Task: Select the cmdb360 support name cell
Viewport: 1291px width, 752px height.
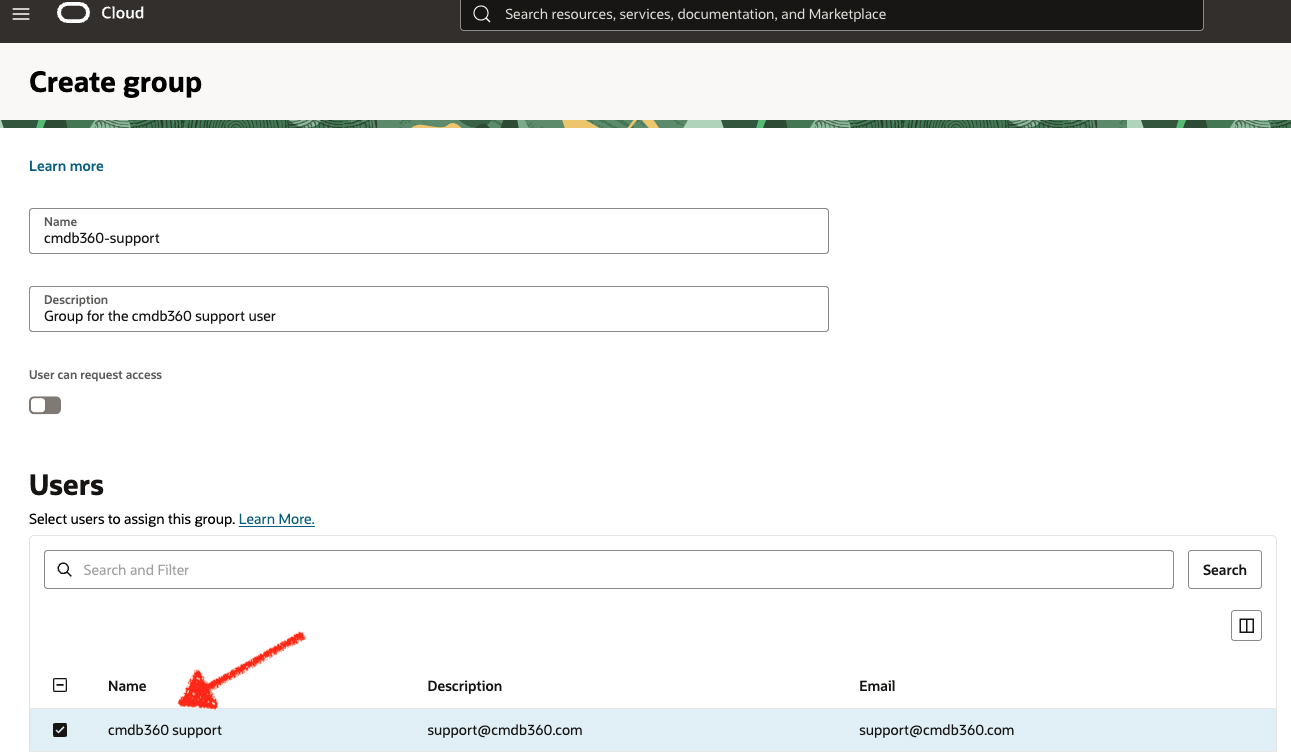Action: click(x=165, y=730)
